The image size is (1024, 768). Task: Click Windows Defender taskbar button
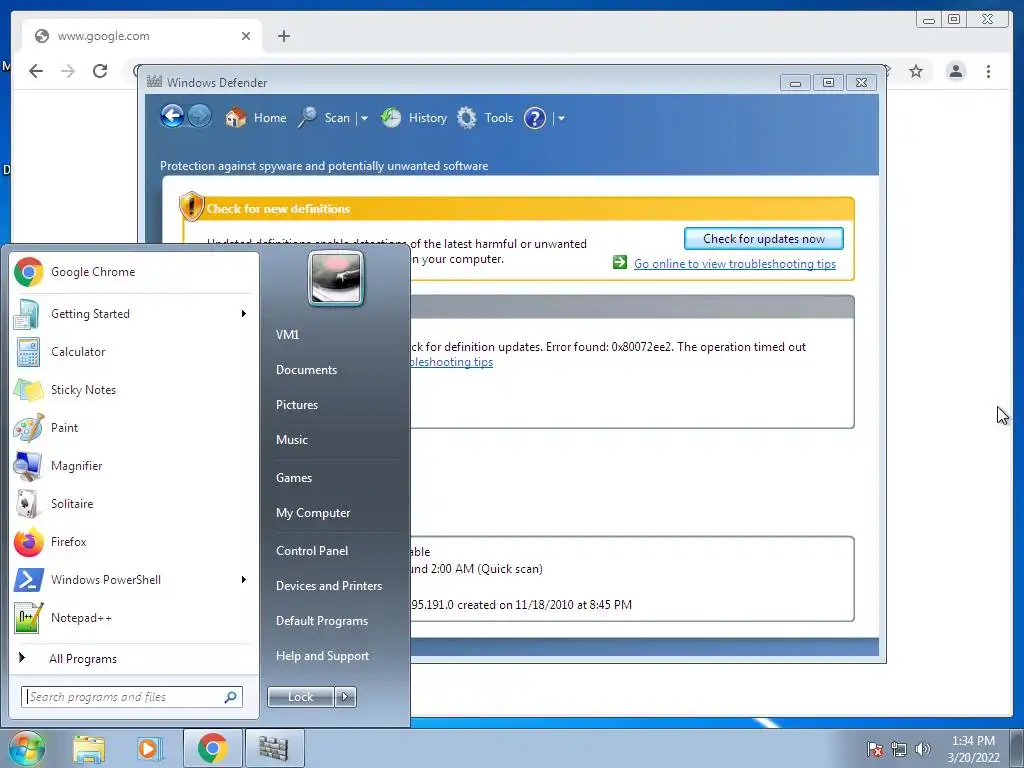(x=274, y=748)
